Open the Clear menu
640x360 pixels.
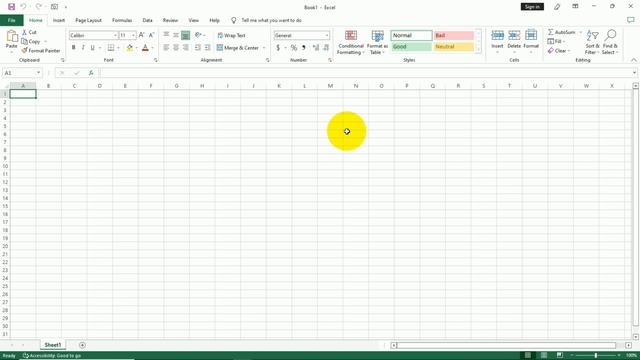pyautogui.click(x=558, y=51)
